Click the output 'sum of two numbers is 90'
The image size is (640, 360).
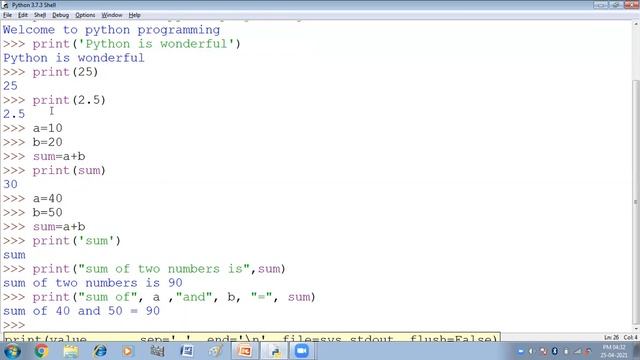tap(93, 283)
